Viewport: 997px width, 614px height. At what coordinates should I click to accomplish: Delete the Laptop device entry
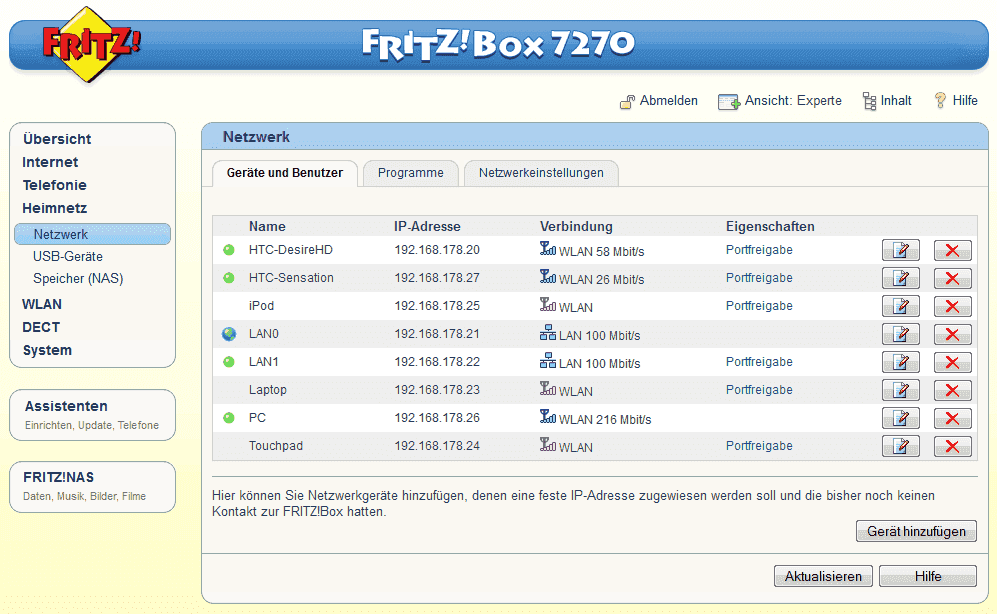pos(952,390)
